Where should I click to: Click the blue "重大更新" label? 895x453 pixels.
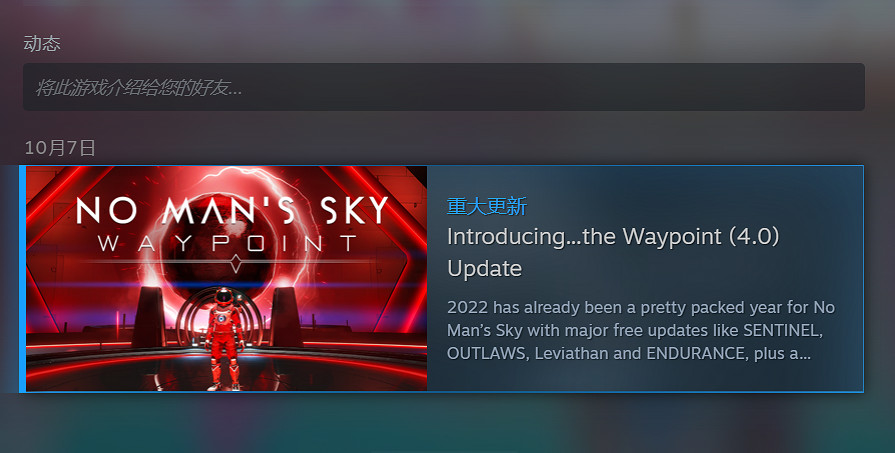point(487,206)
